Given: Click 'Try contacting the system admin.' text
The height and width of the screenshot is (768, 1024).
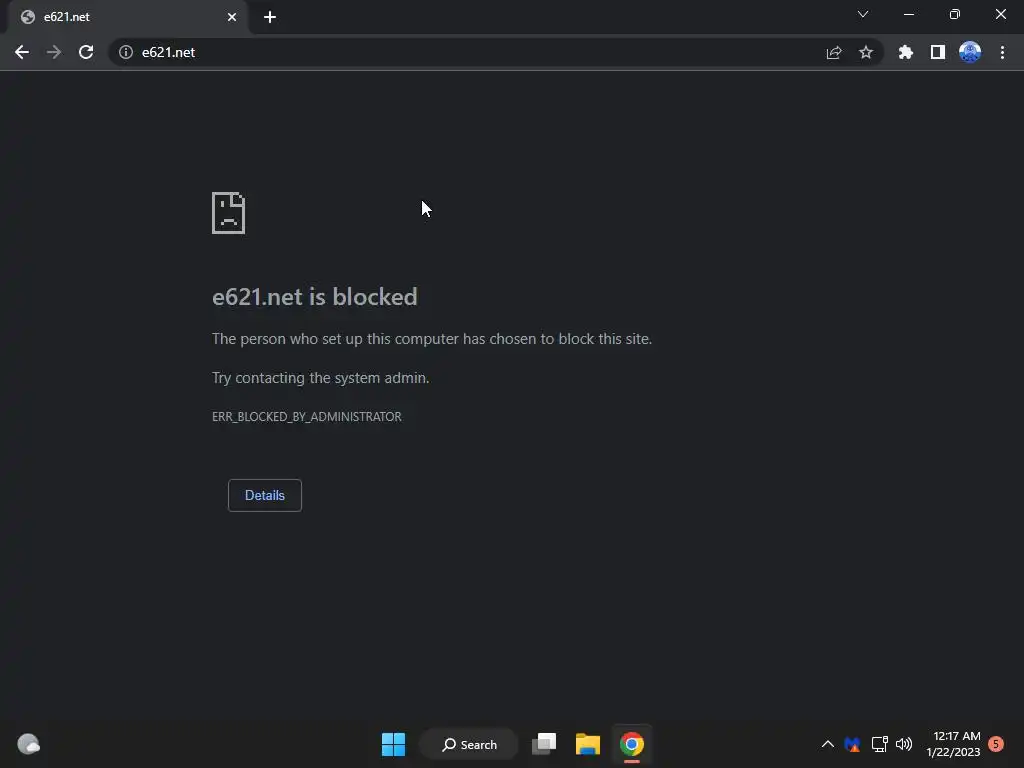Looking at the screenshot, I should click(x=321, y=377).
